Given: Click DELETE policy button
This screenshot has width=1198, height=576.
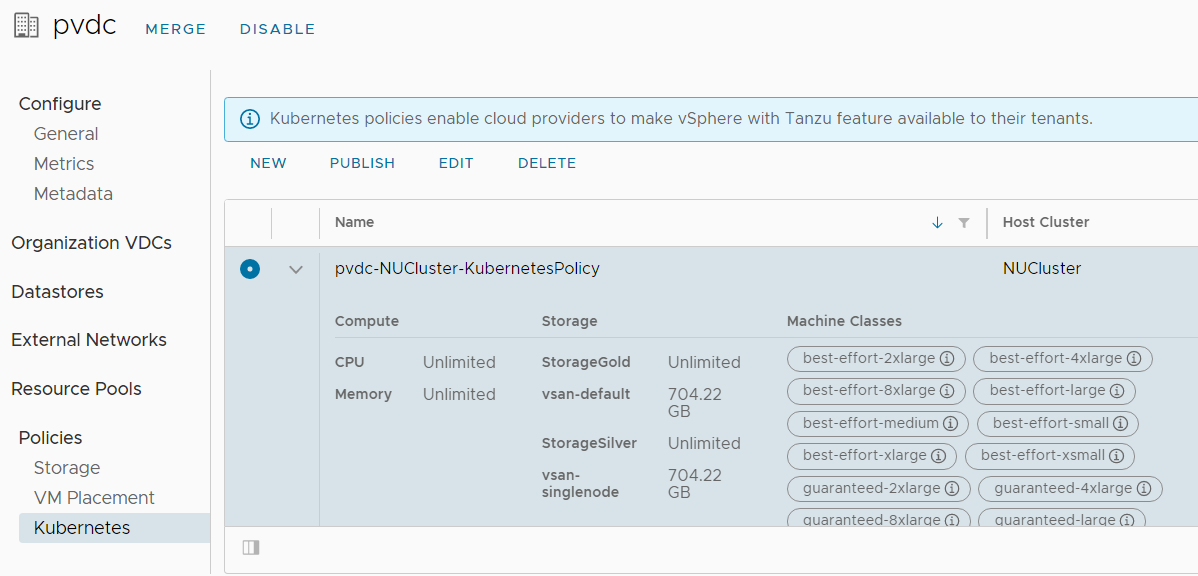Looking at the screenshot, I should (547, 163).
